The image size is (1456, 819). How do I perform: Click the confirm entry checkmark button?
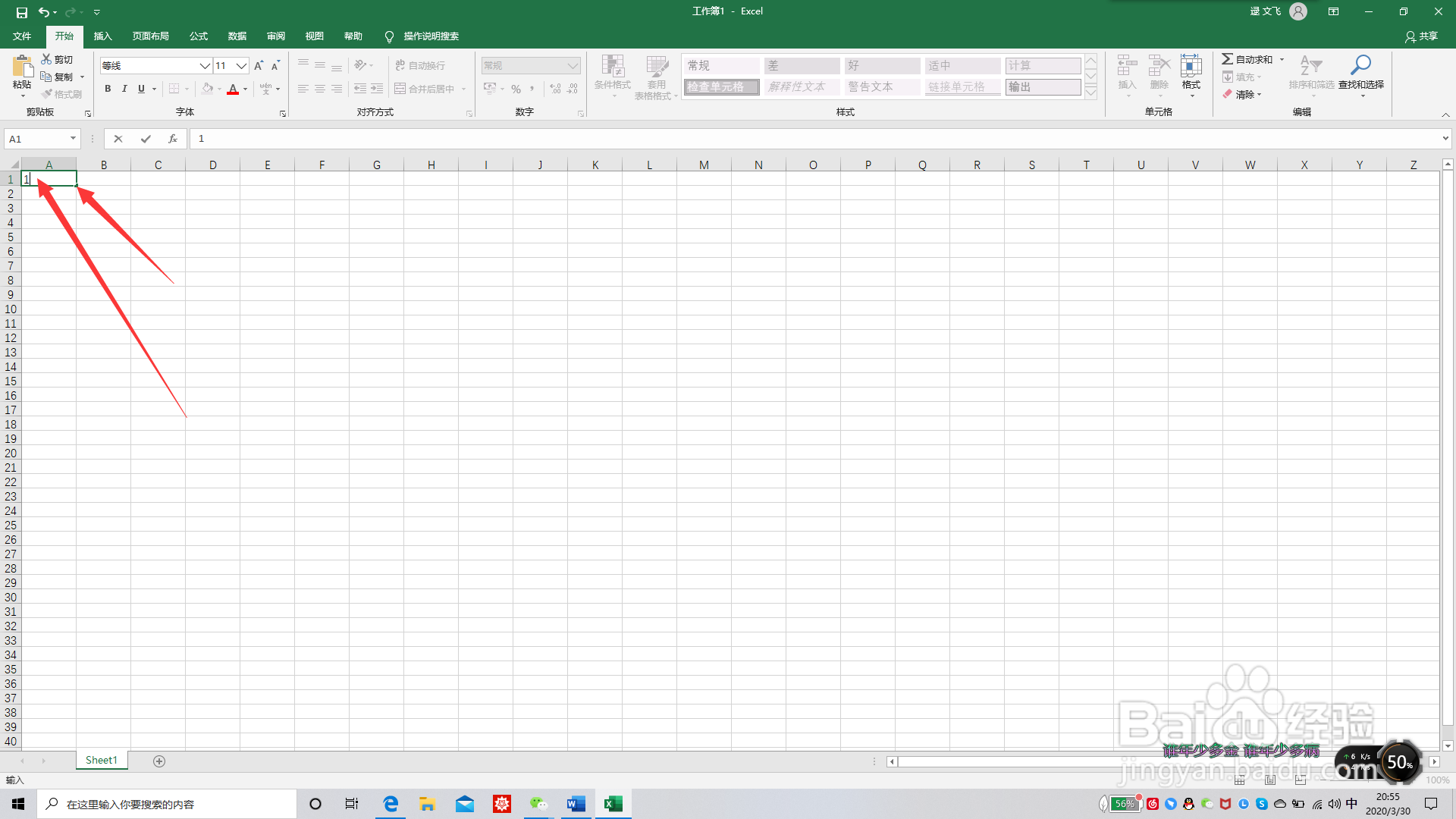pyautogui.click(x=146, y=139)
